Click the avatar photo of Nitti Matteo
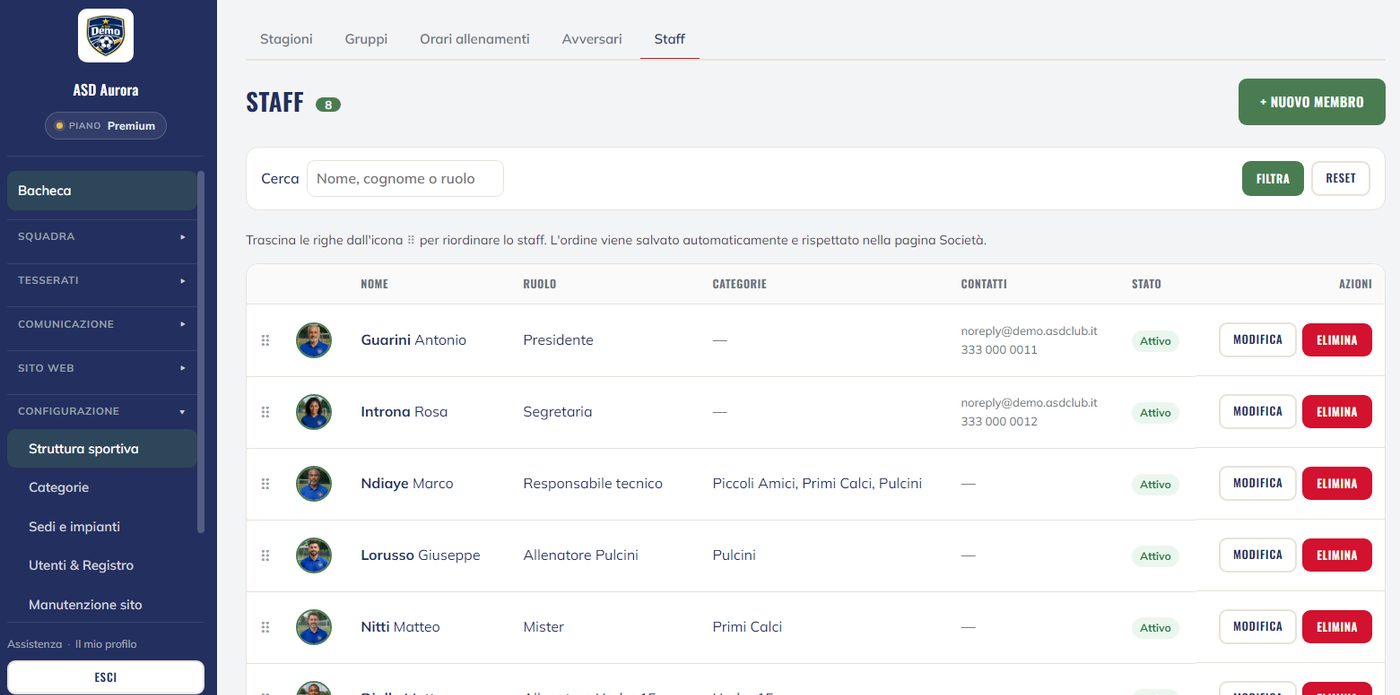Image resolution: width=1400 pixels, height=695 pixels. click(314, 627)
